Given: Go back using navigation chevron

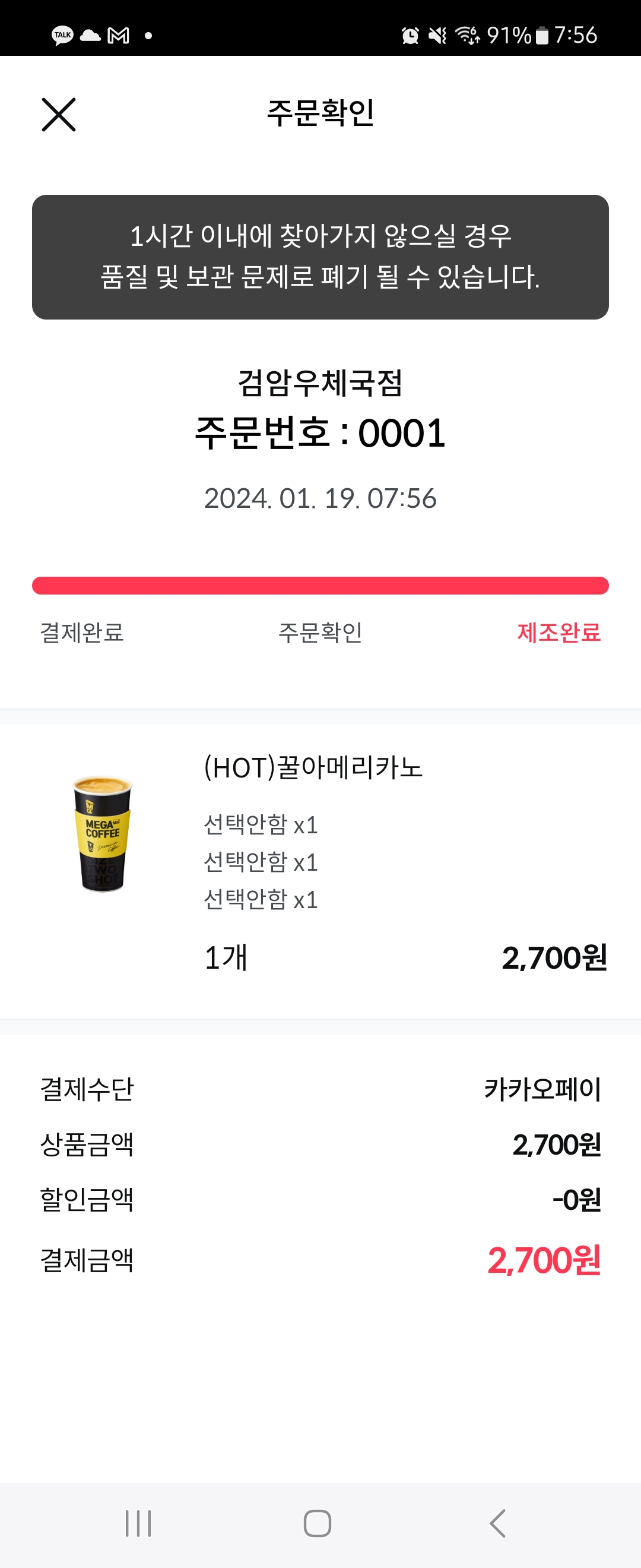Looking at the screenshot, I should point(497,1523).
